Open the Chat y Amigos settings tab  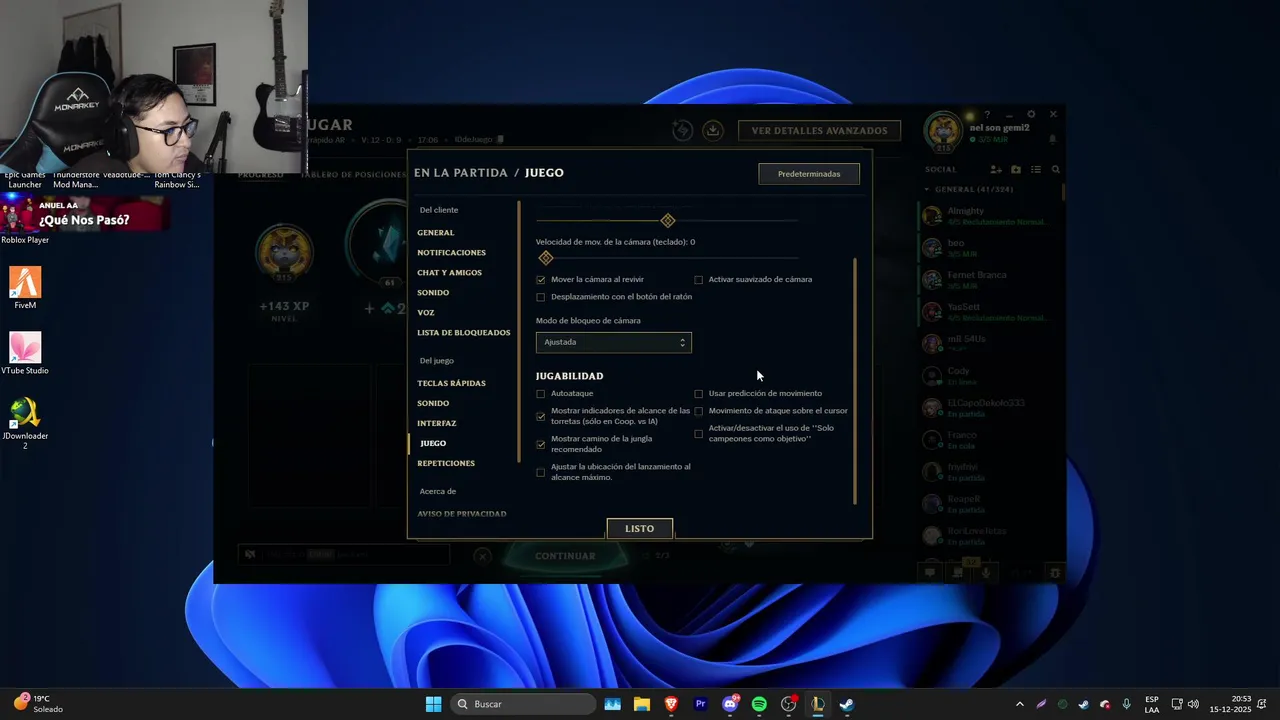pyautogui.click(x=450, y=273)
